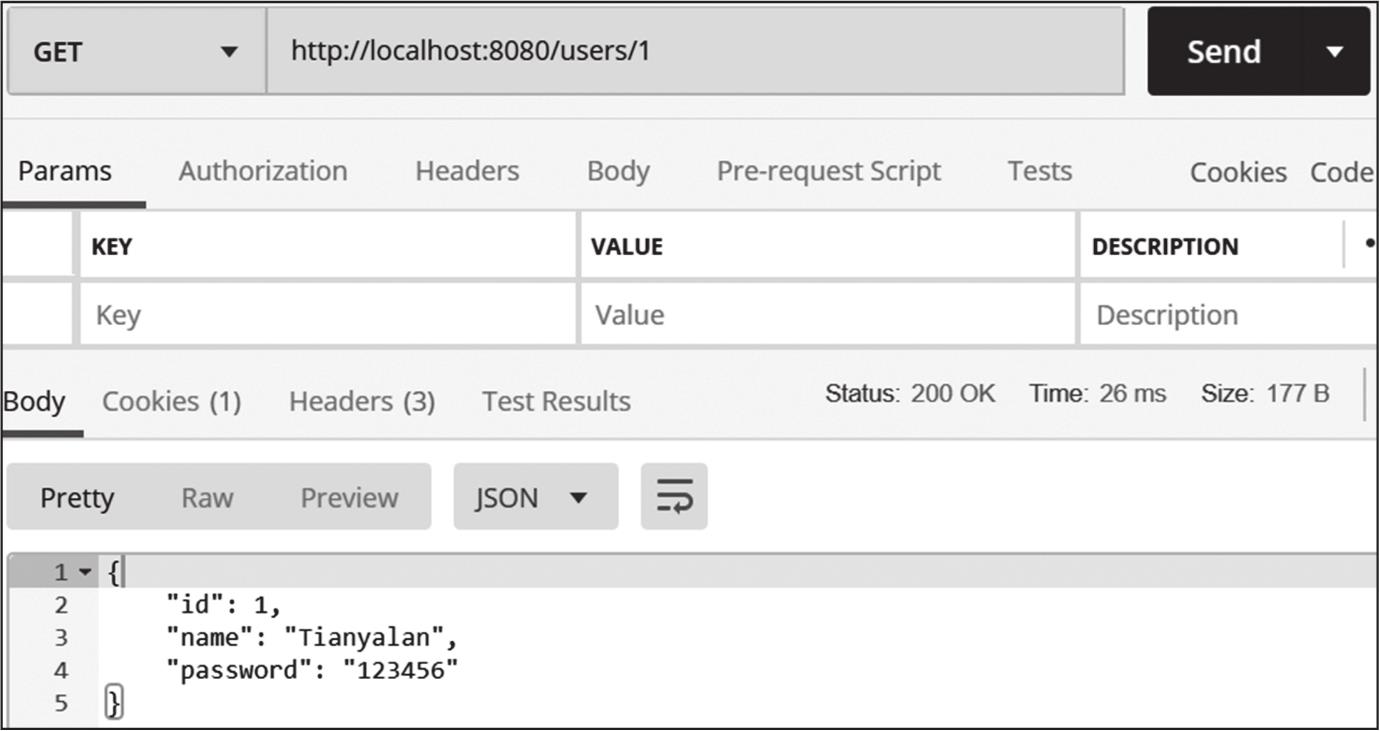Toggle line wrap icon
1380x731 pixels.
(x=675, y=496)
